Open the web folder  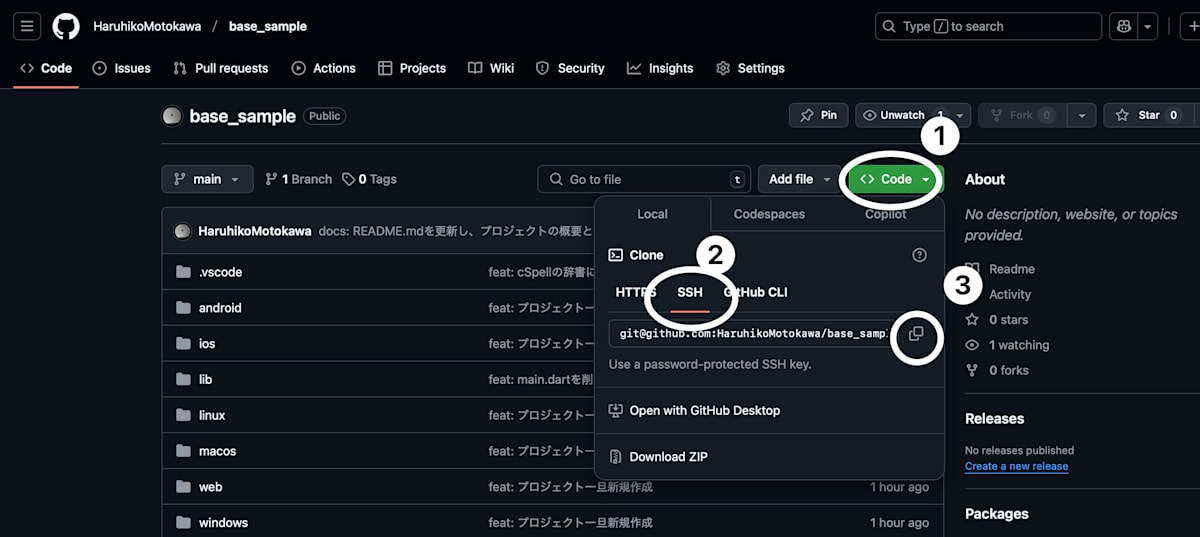coord(210,487)
